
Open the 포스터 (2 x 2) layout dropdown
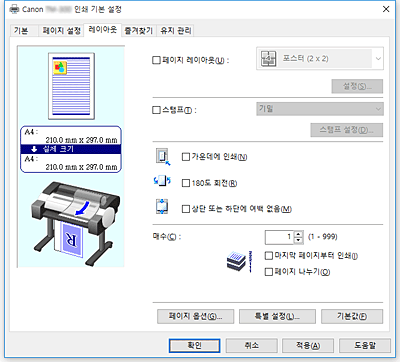click(320, 59)
